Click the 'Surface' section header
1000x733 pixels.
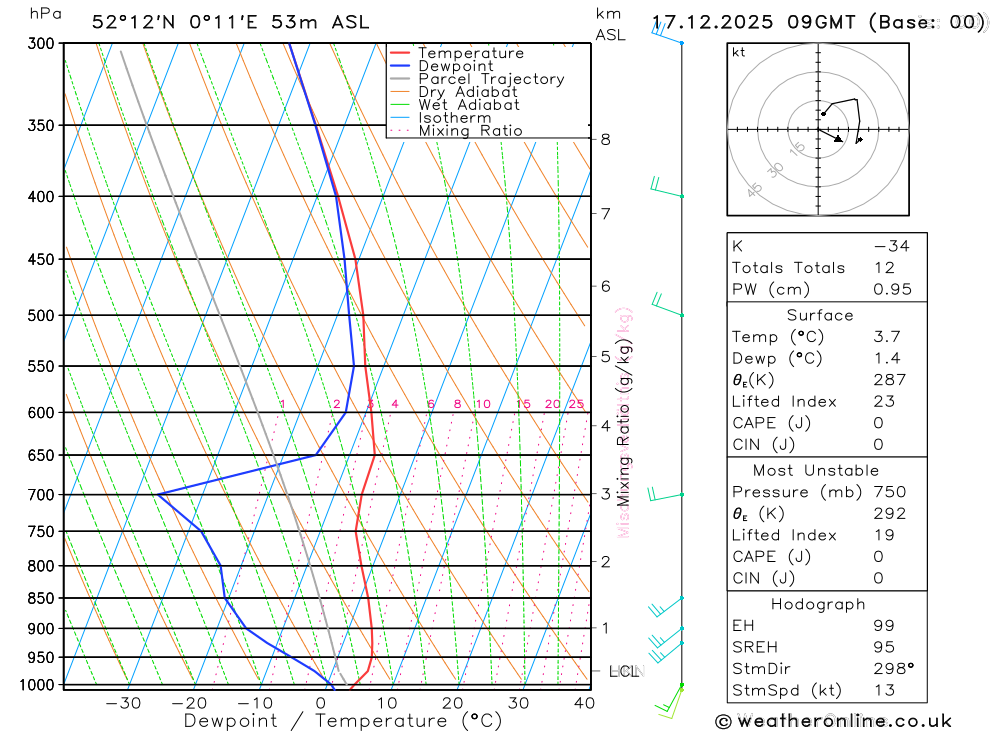[x=820, y=315]
